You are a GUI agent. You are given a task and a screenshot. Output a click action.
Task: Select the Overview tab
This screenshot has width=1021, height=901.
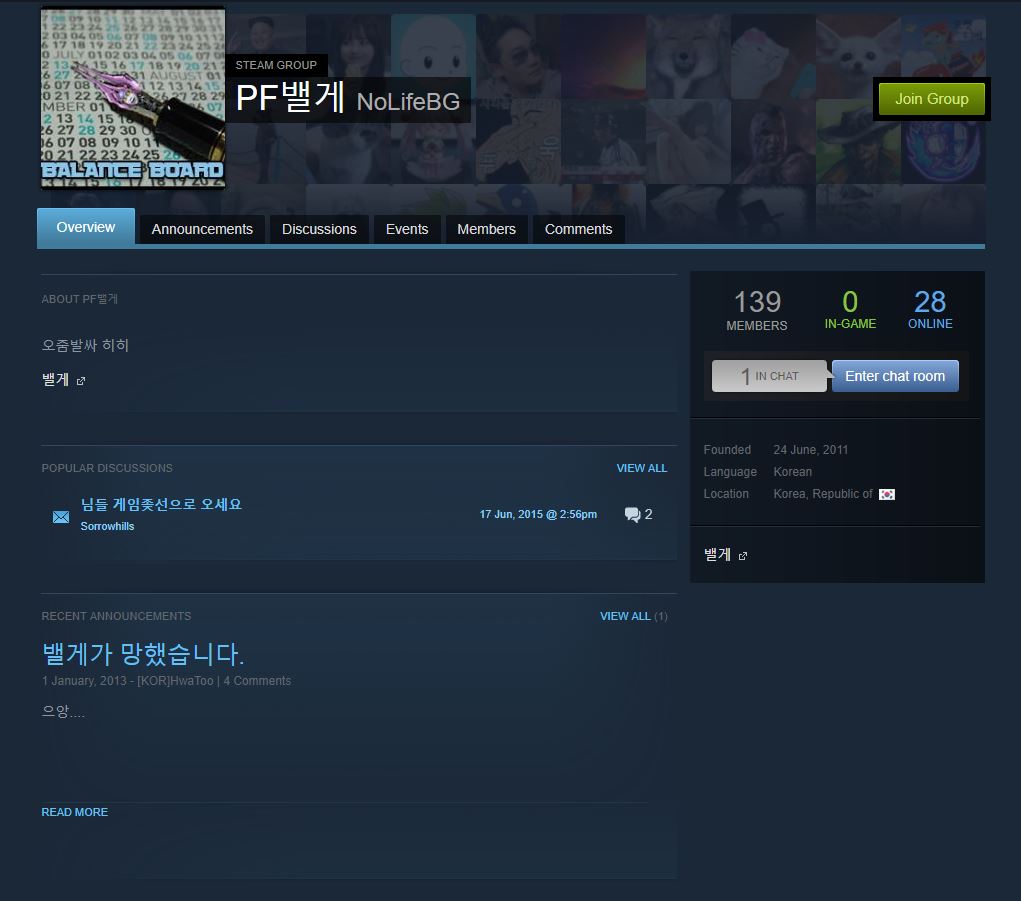86,227
